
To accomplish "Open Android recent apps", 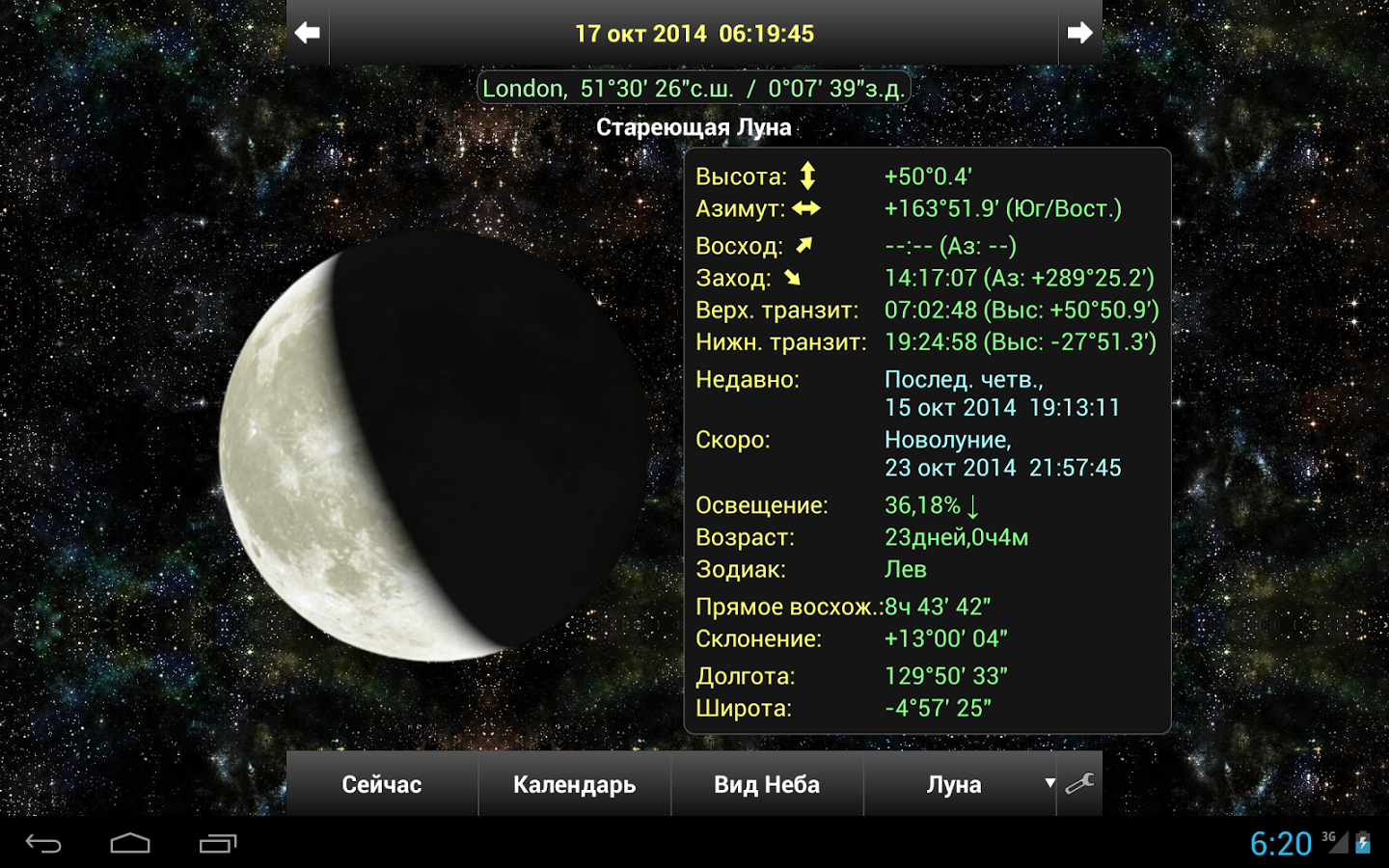I will click(x=218, y=844).
